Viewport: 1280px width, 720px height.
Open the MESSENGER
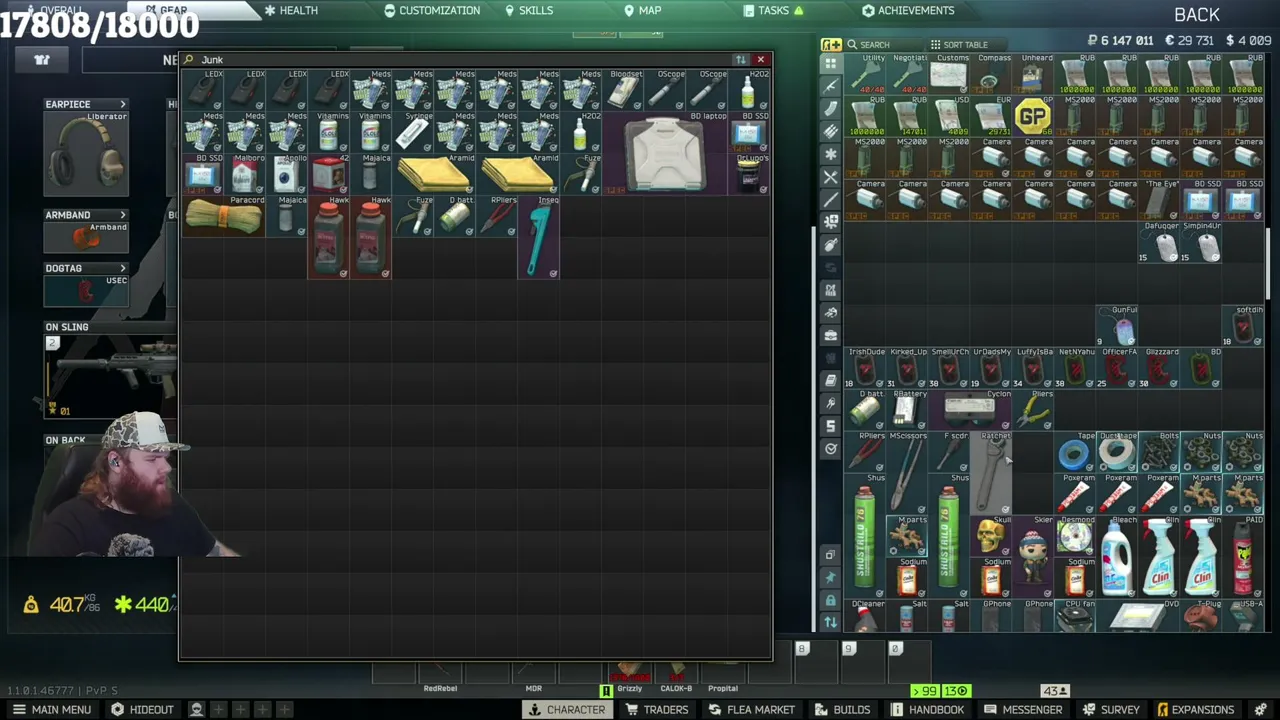pyautogui.click(x=1023, y=709)
